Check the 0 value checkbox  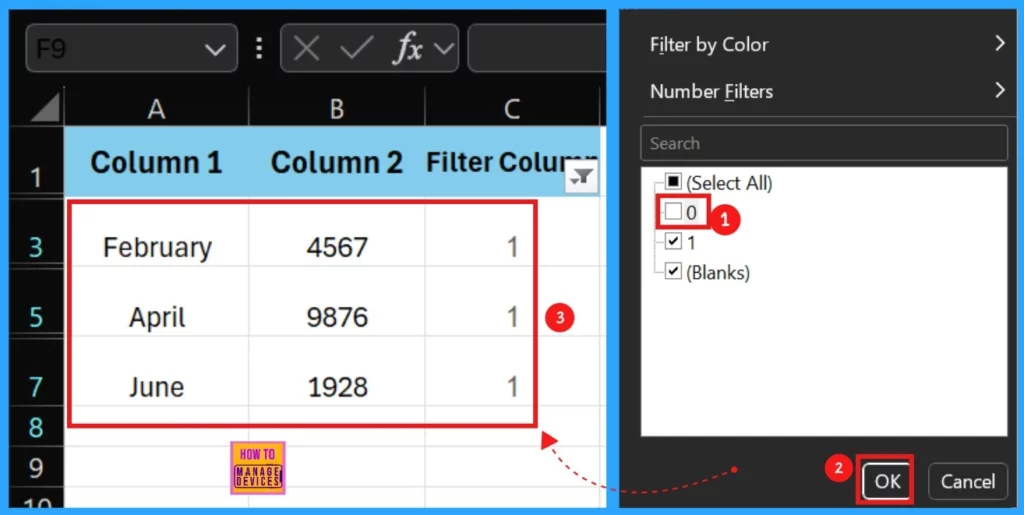[x=673, y=211]
